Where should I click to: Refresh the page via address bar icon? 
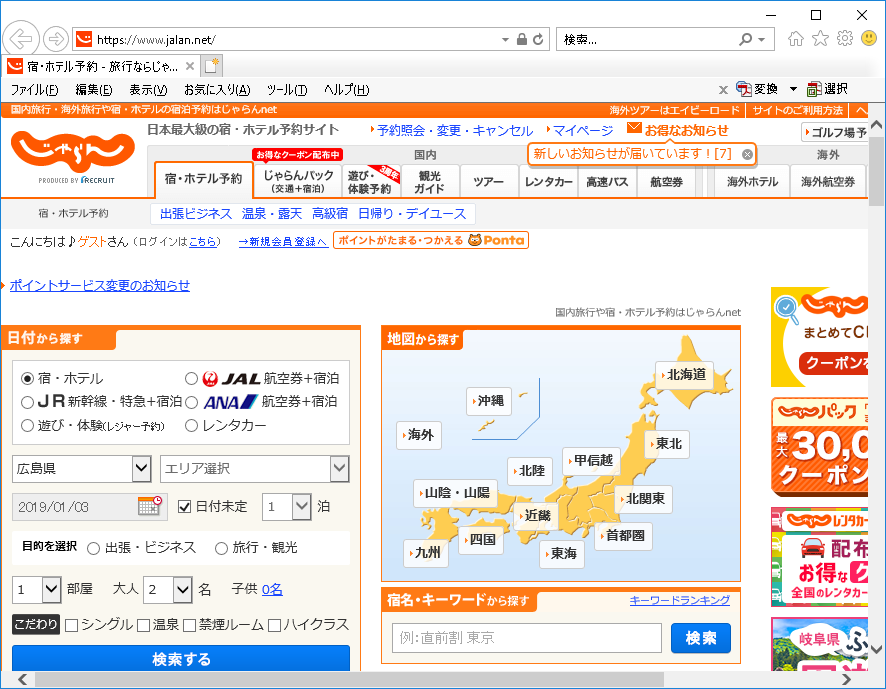(538, 38)
